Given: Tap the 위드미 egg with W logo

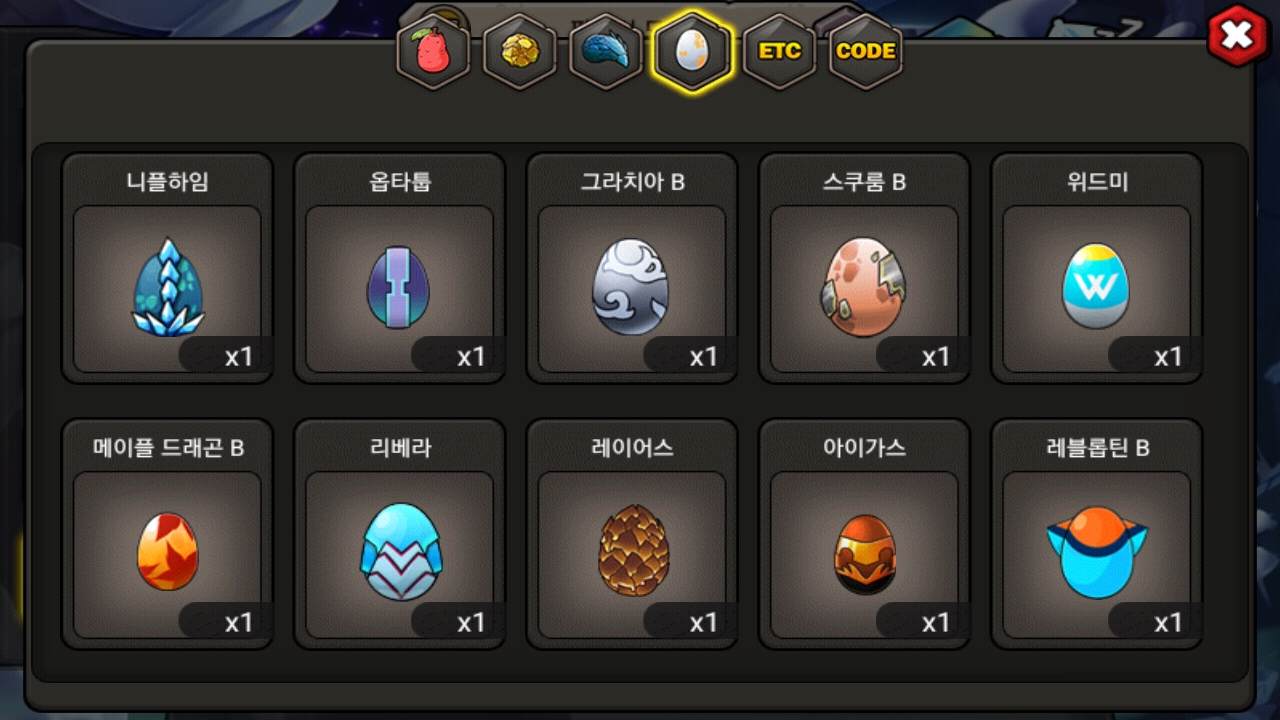Looking at the screenshot, I should (x=1096, y=286).
